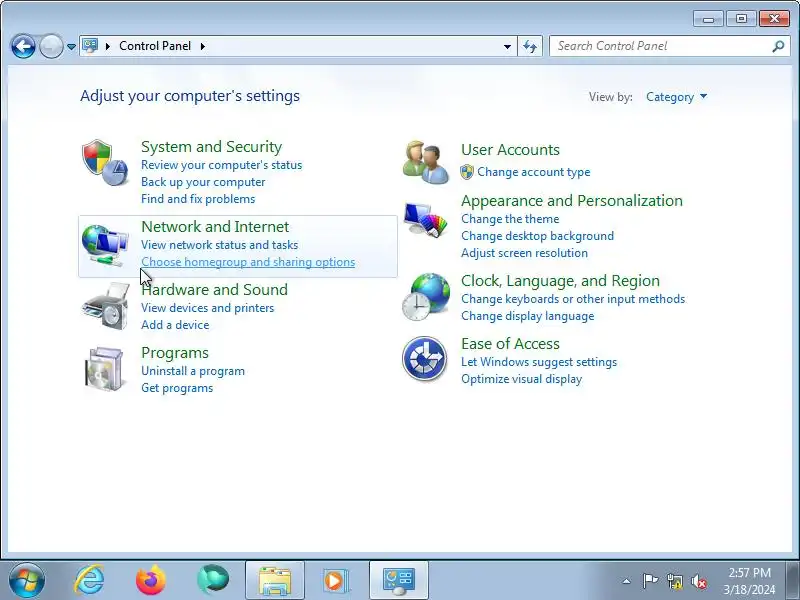The width and height of the screenshot is (800, 600).
Task: Open the Action Center flag tray icon
Action: point(650,581)
